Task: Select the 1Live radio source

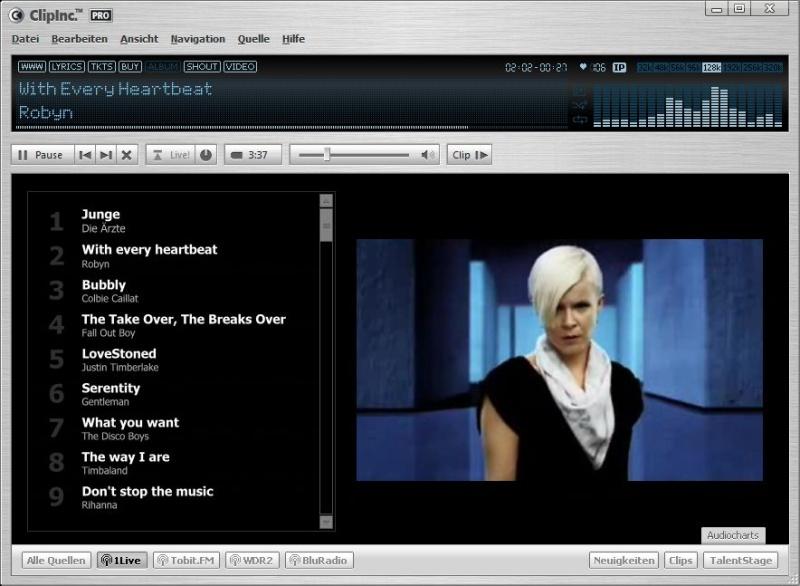Action: click(x=122, y=560)
